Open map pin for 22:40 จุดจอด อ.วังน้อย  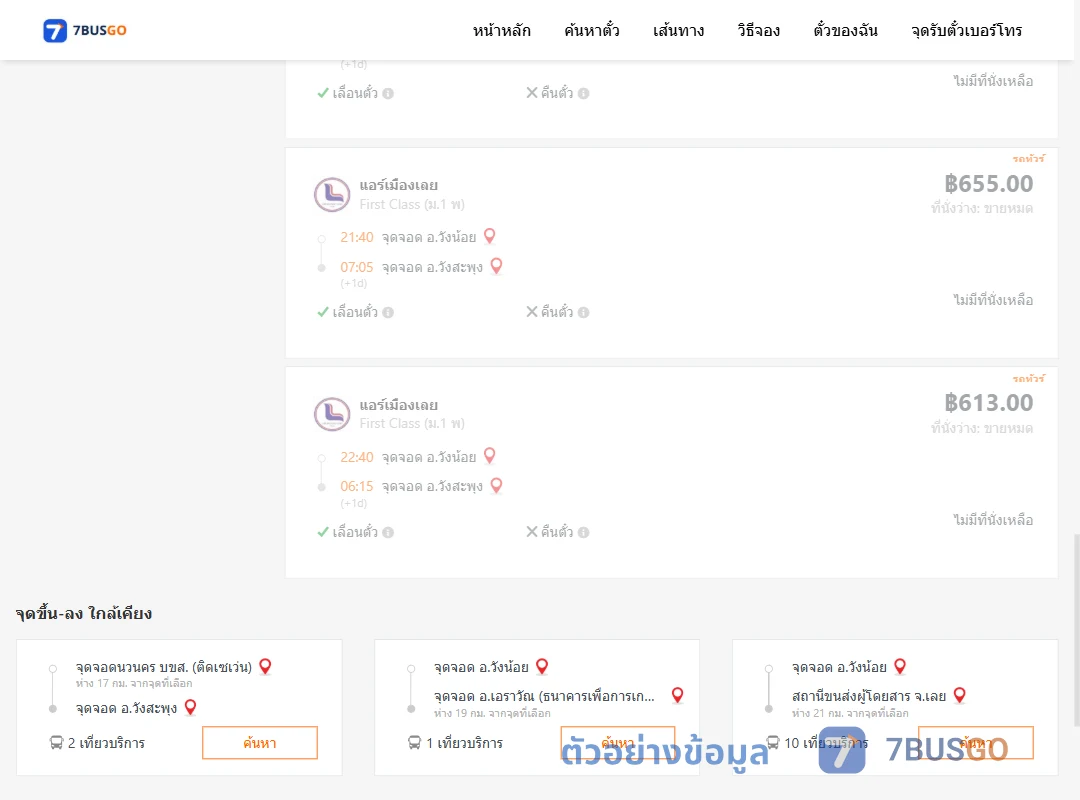pyautogui.click(x=490, y=456)
